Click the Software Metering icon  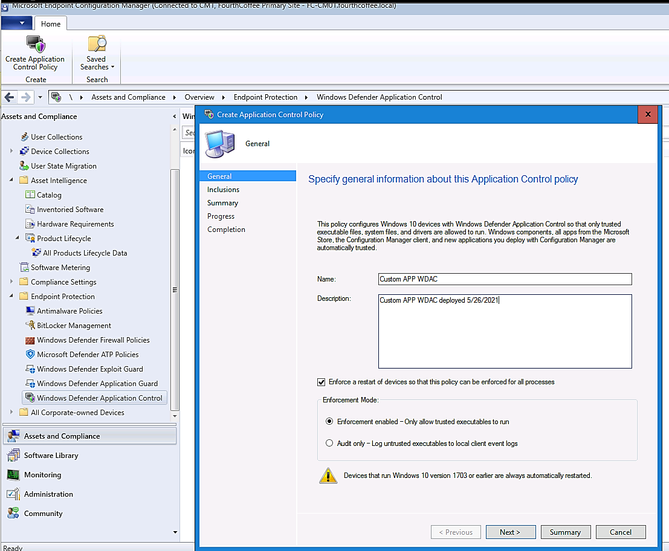pyautogui.click(x=24, y=268)
